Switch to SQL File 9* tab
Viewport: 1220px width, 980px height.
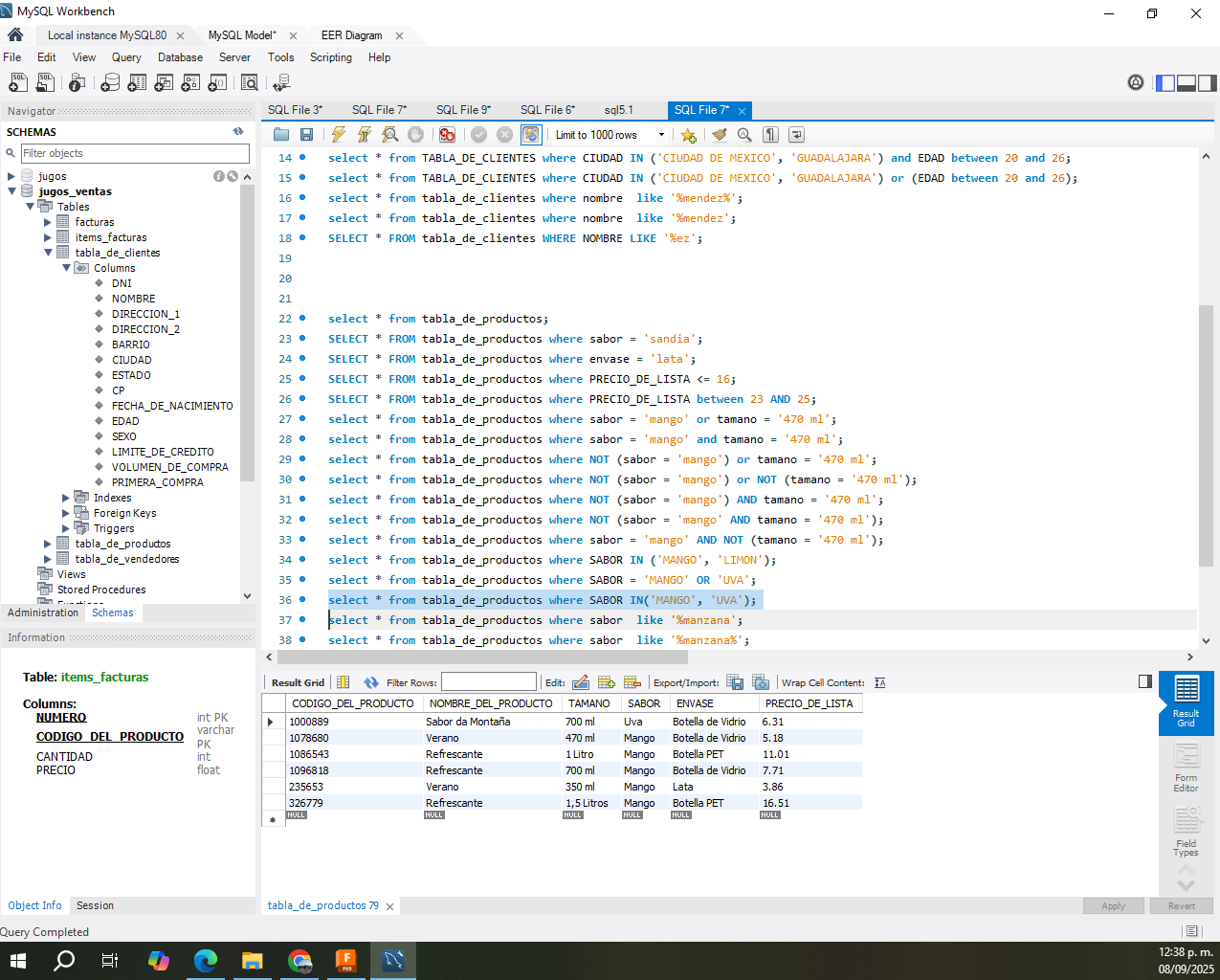463,110
